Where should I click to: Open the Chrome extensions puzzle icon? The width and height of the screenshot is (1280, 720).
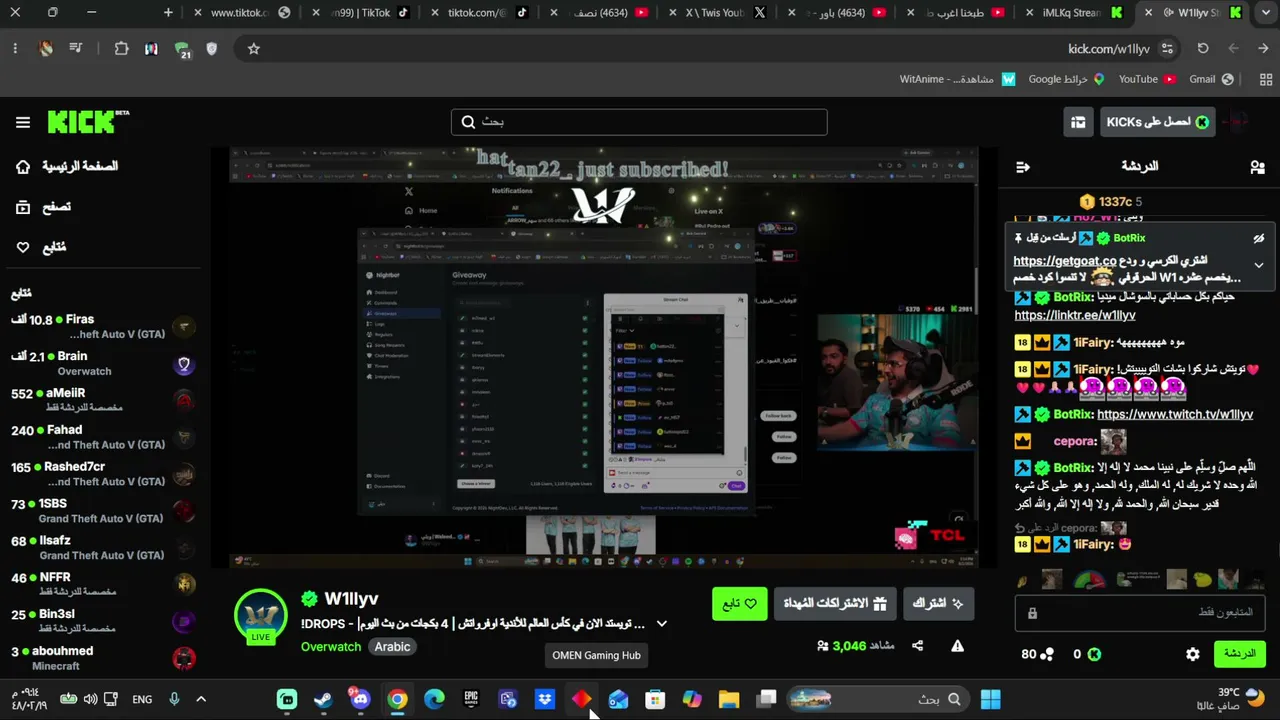click(x=121, y=48)
